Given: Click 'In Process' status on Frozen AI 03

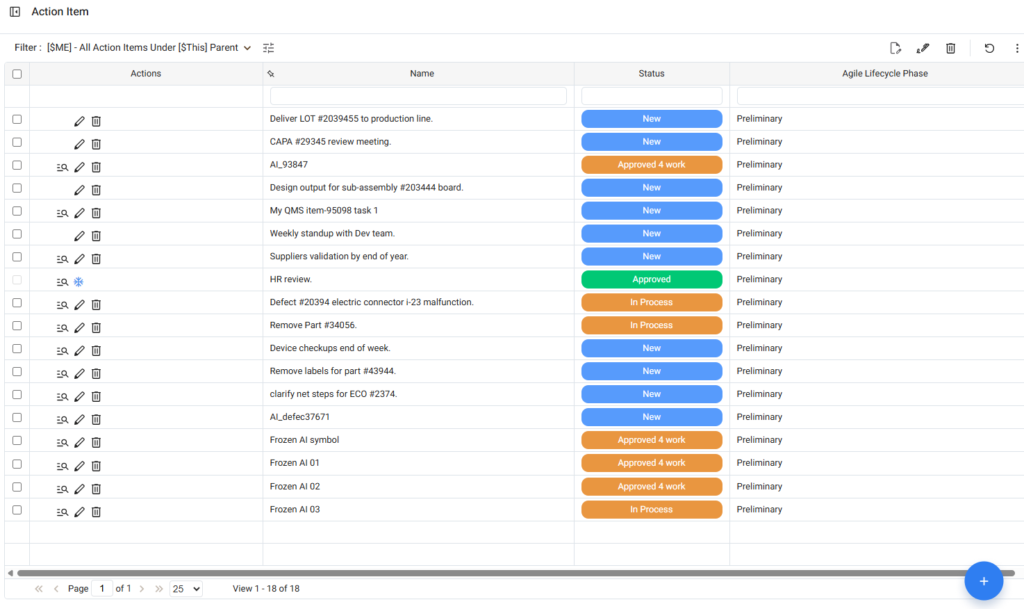Looking at the screenshot, I should 651,510.
